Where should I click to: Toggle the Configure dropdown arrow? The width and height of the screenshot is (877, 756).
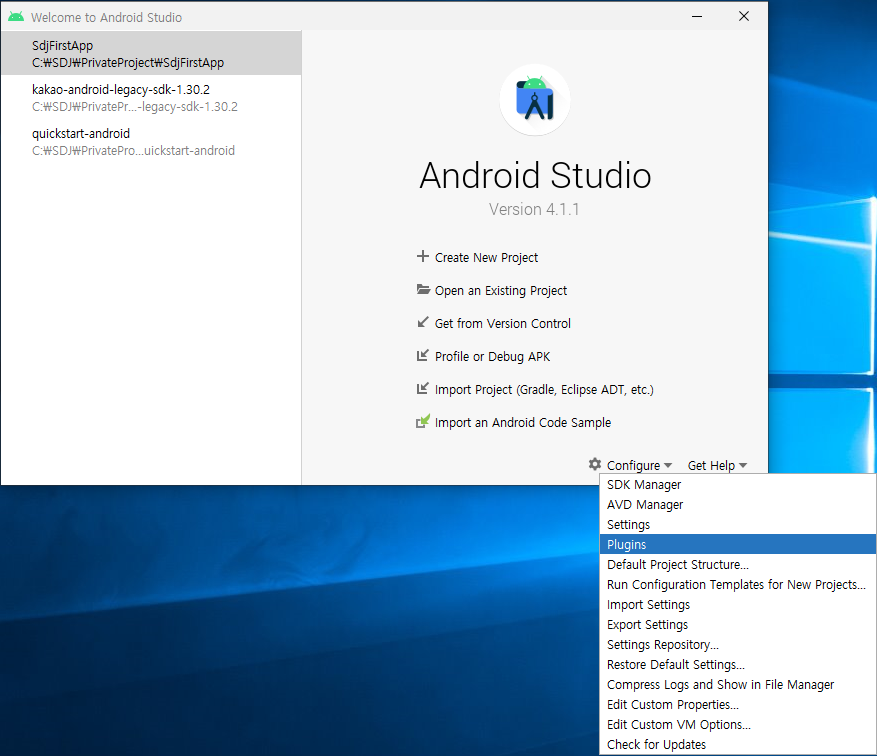tap(668, 465)
